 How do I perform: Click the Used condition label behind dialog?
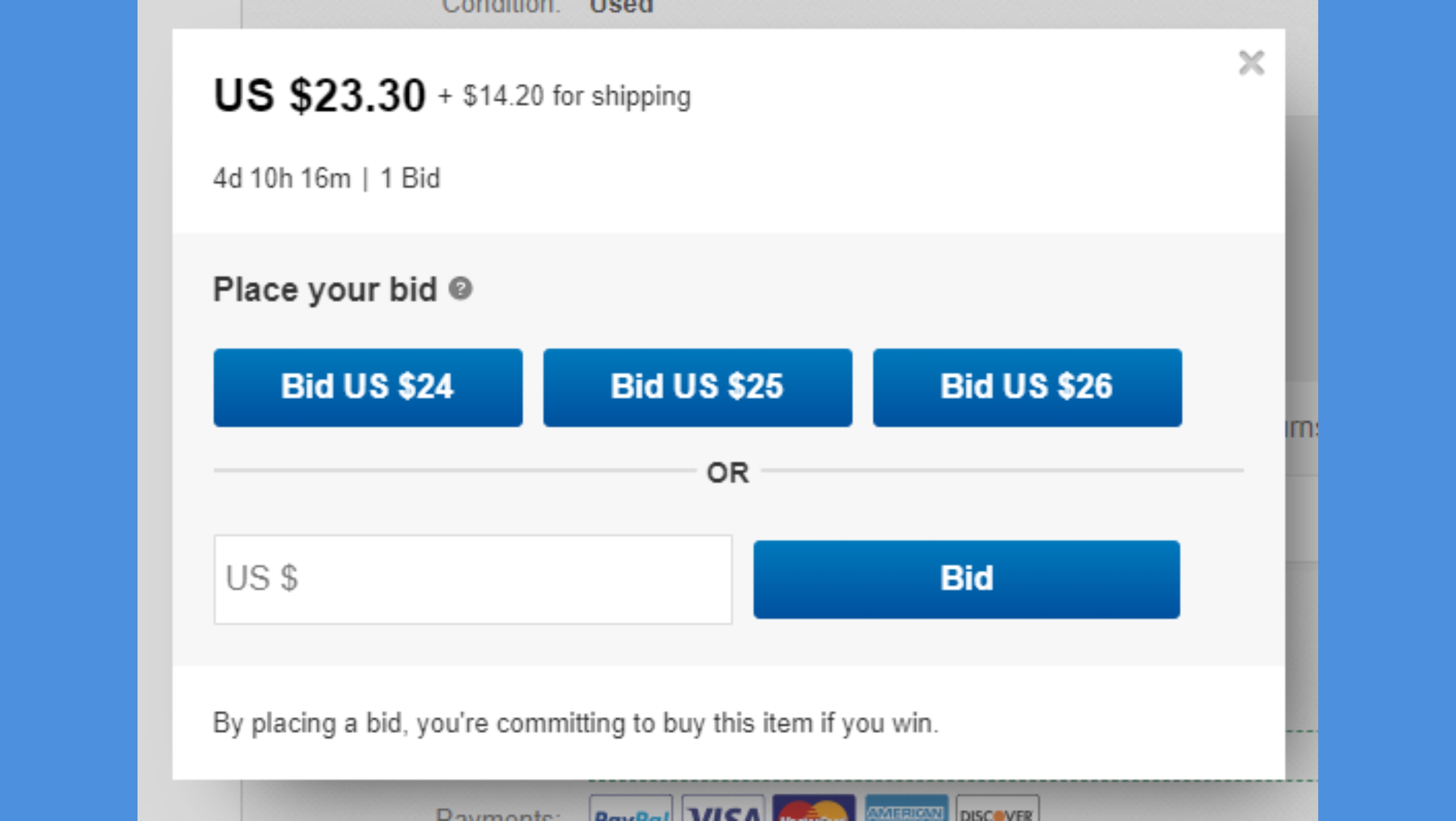(621, 7)
